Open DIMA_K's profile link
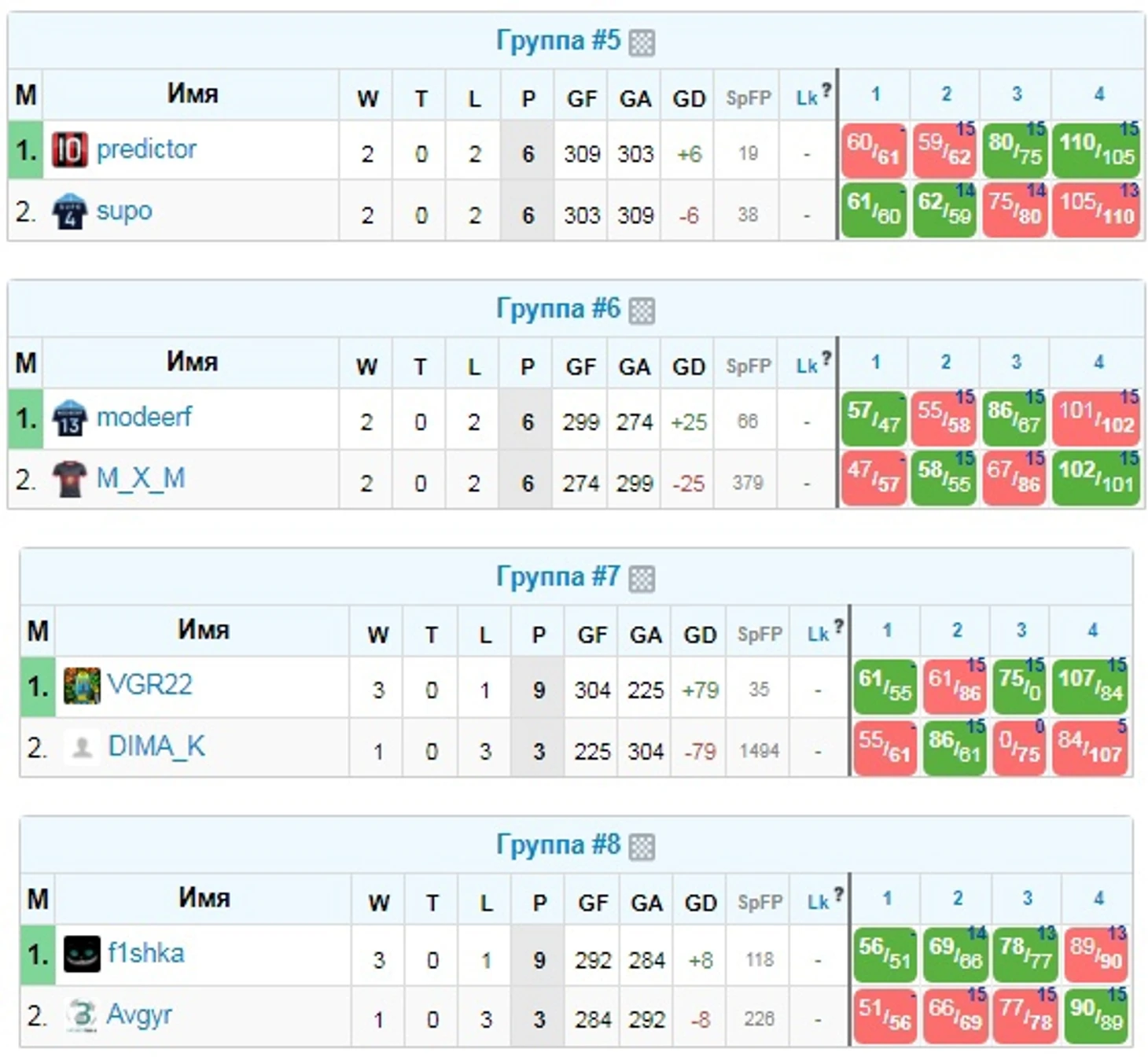Image resolution: width=1148 pixels, height=1060 pixels. click(x=156, y=745)
